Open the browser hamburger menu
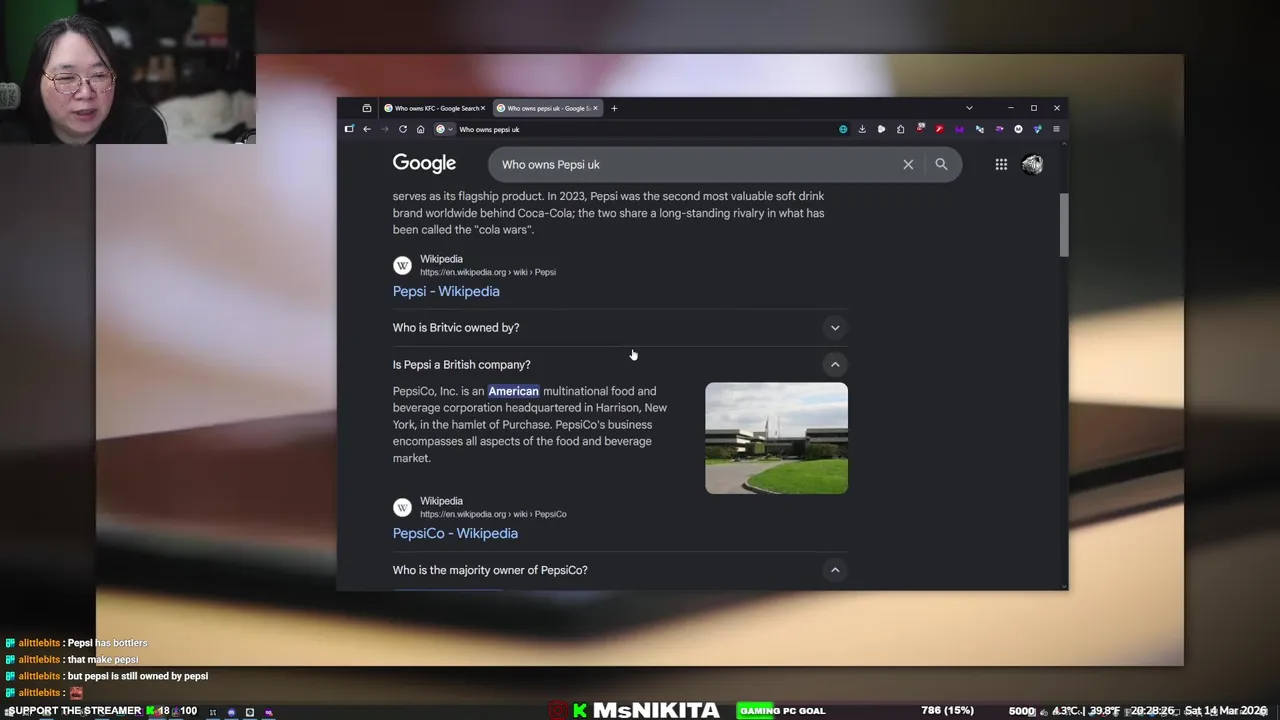1280x720 pixels. pyautogui.click(x=1056, y=129)
